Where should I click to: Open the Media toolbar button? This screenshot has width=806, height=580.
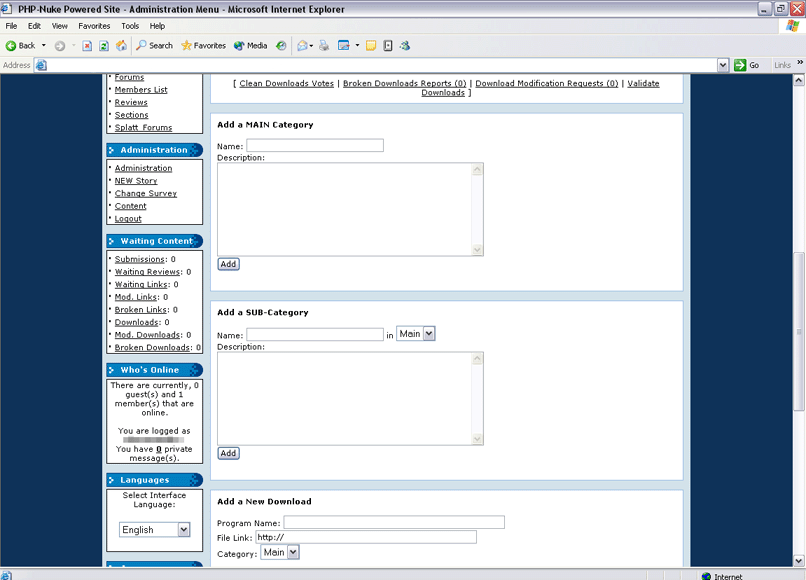(x=250, y=45)
